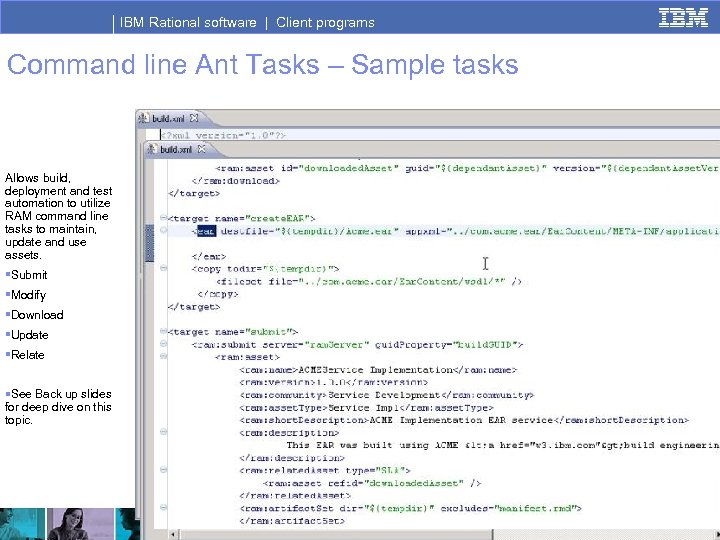Collapse the ram:submit element fold
The height and width of the screenshot is (540, 720).
(163, 343)
